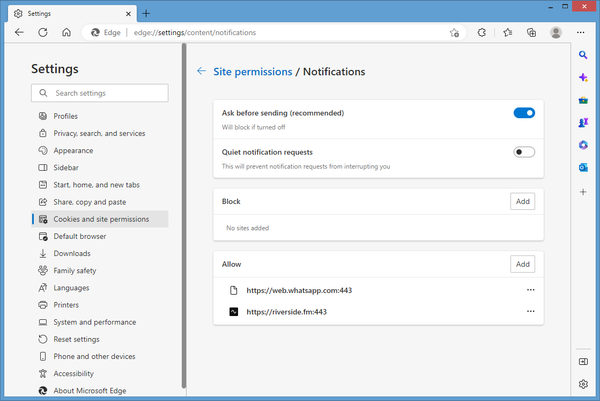The image size is (600, 401).
Task: Click the riverside.fm site favicon
Action: point(233,312)
